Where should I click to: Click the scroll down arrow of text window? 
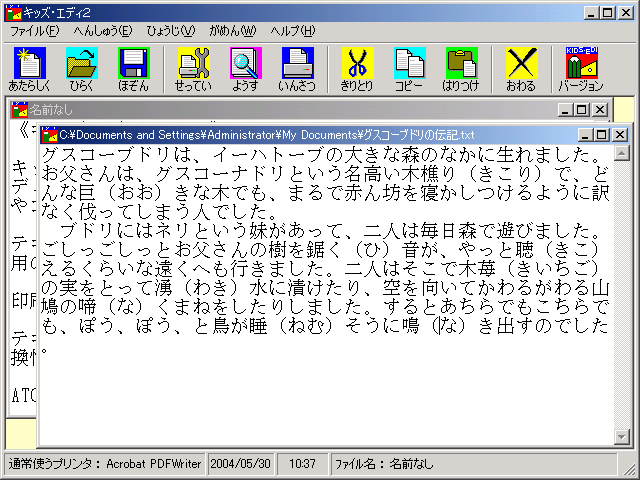pos(622,437)
